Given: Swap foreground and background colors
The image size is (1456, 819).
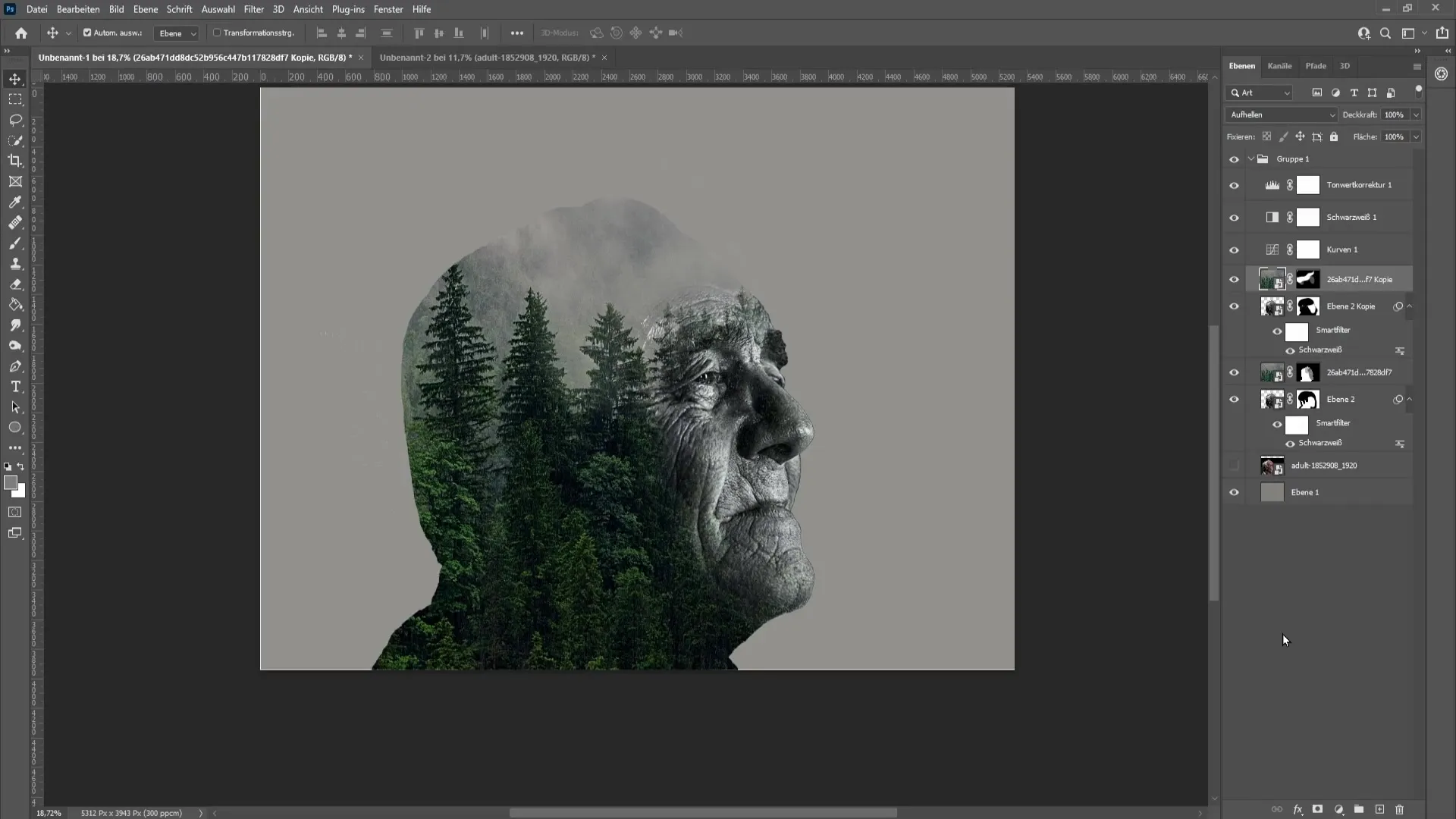Looking at the screenshot, I should coord(21,467).
